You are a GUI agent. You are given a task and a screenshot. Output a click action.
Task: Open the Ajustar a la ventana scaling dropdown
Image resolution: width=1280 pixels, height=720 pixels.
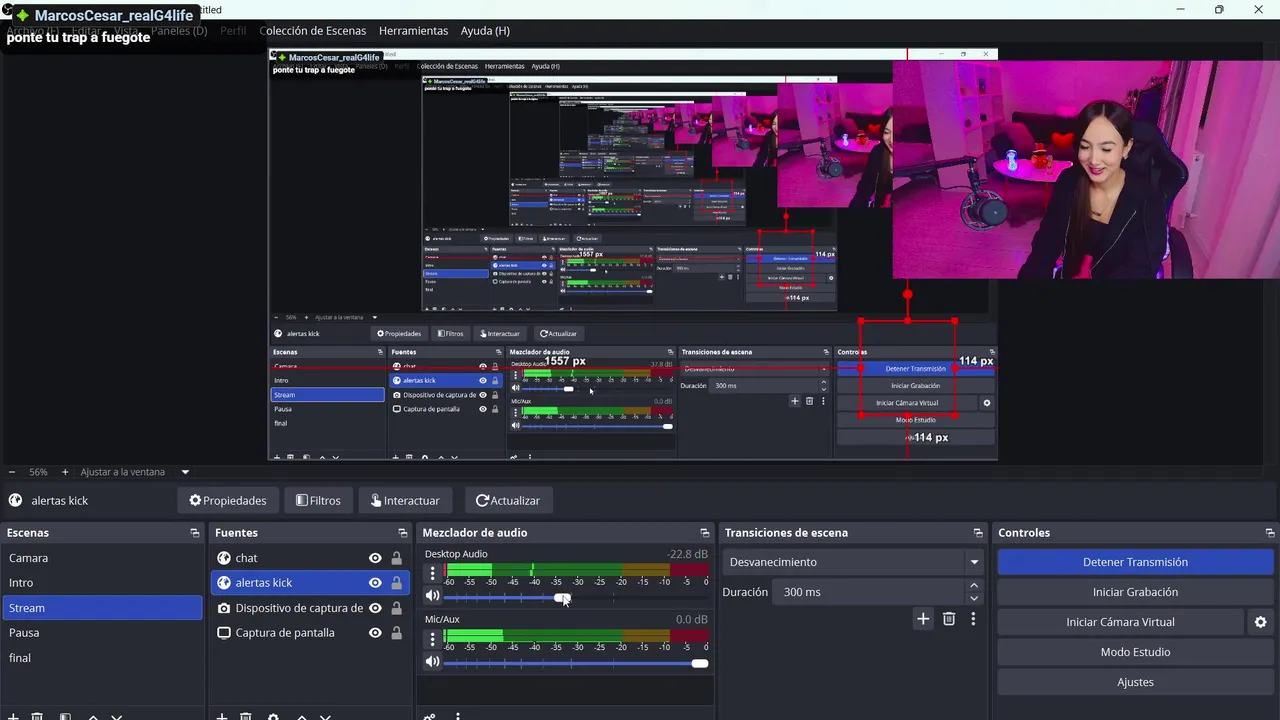click(x=185, y=472)
